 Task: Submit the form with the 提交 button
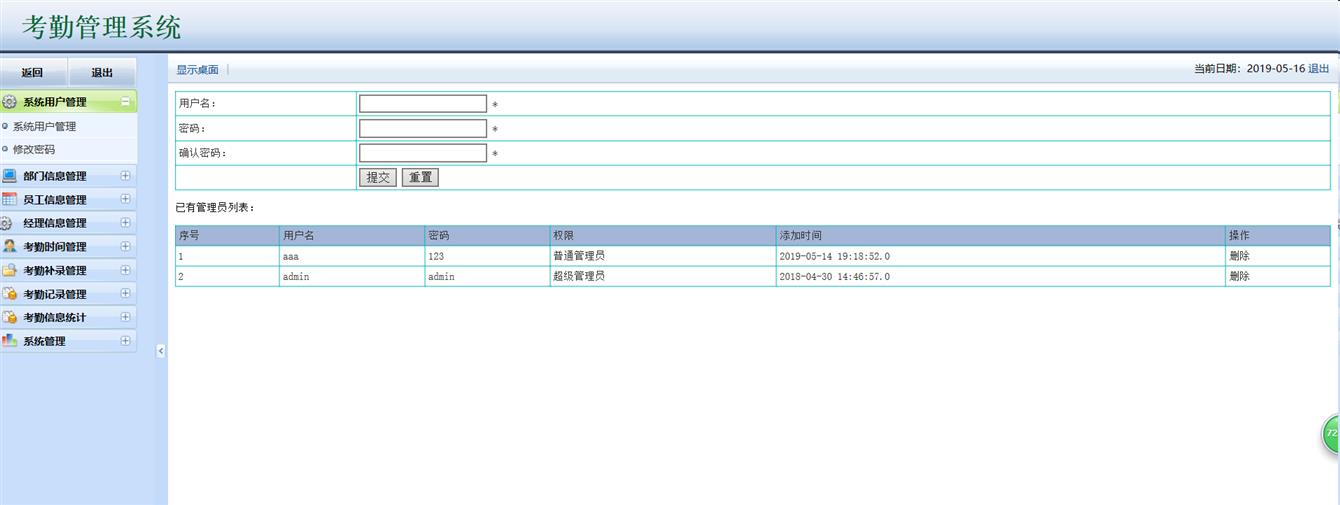pyautogui.click(x=378, y=177)
